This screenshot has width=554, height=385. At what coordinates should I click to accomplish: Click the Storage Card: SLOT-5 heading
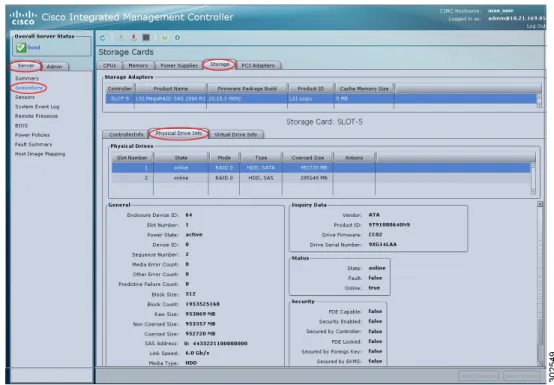click(x=324, y=122)
